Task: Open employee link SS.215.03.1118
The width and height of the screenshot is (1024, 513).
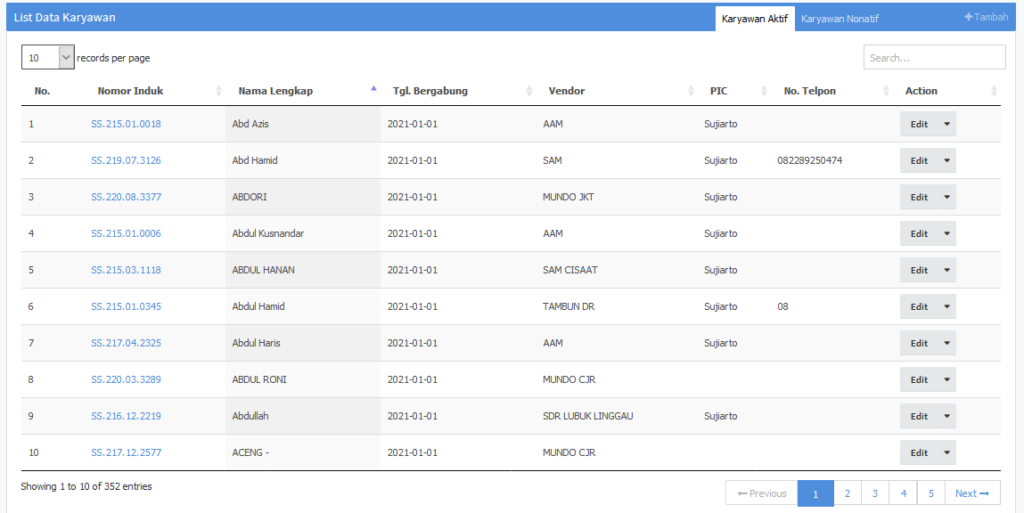Action: click(126, 270)
